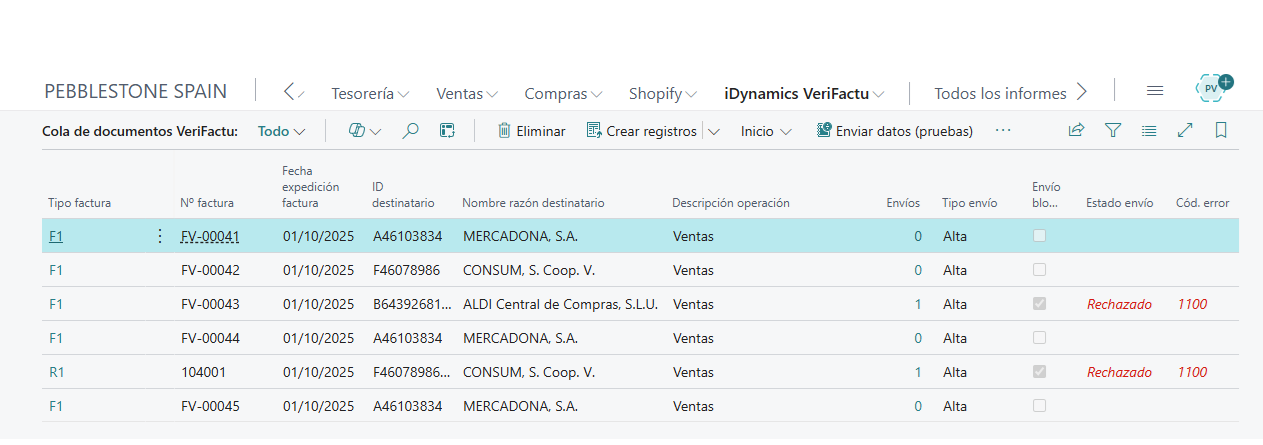The image size is (1263, 445).
Task: Open the Copilot icon menu in toolbar
Action: 365,131
